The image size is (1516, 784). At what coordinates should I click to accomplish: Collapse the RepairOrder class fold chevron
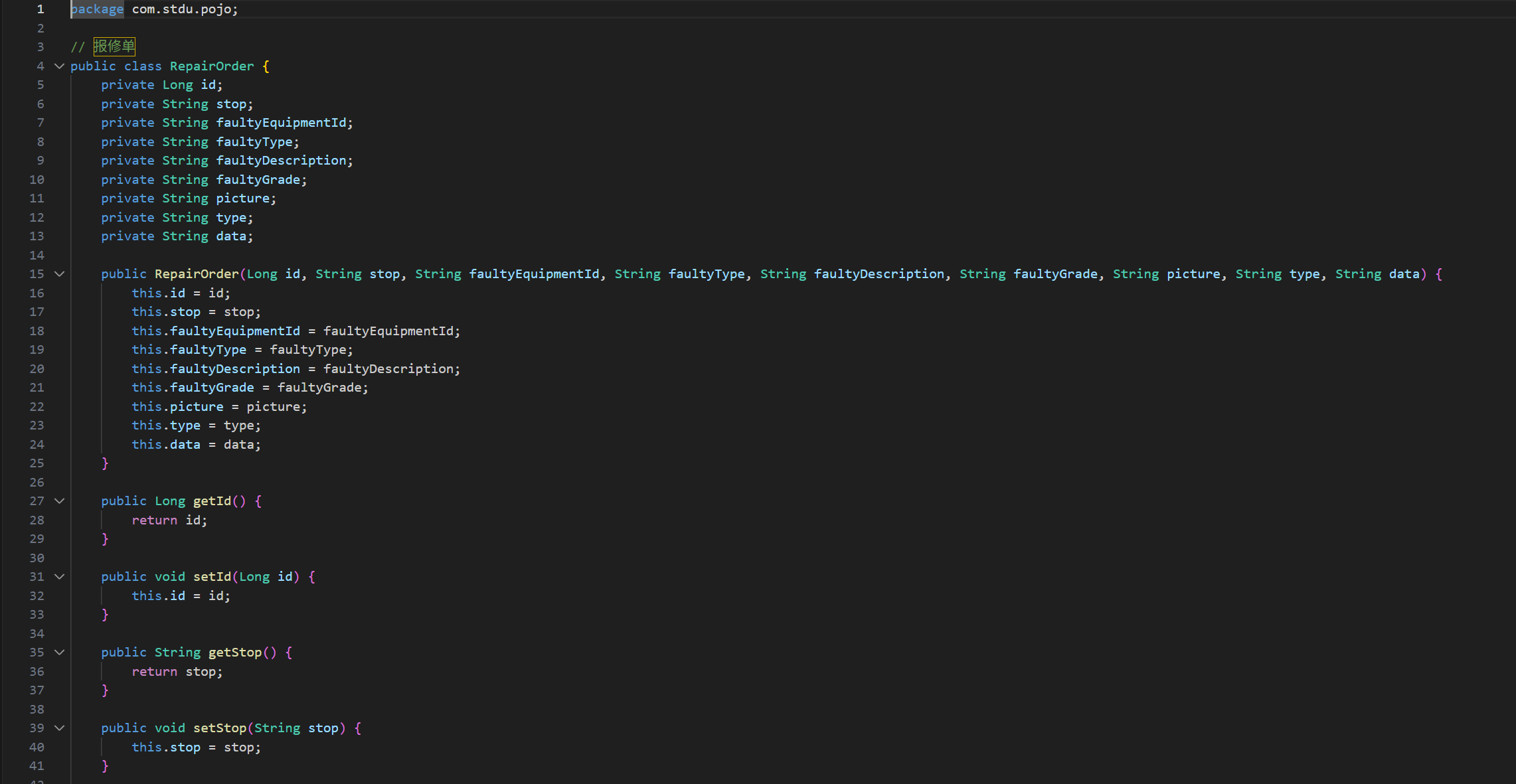coord(59,66)
